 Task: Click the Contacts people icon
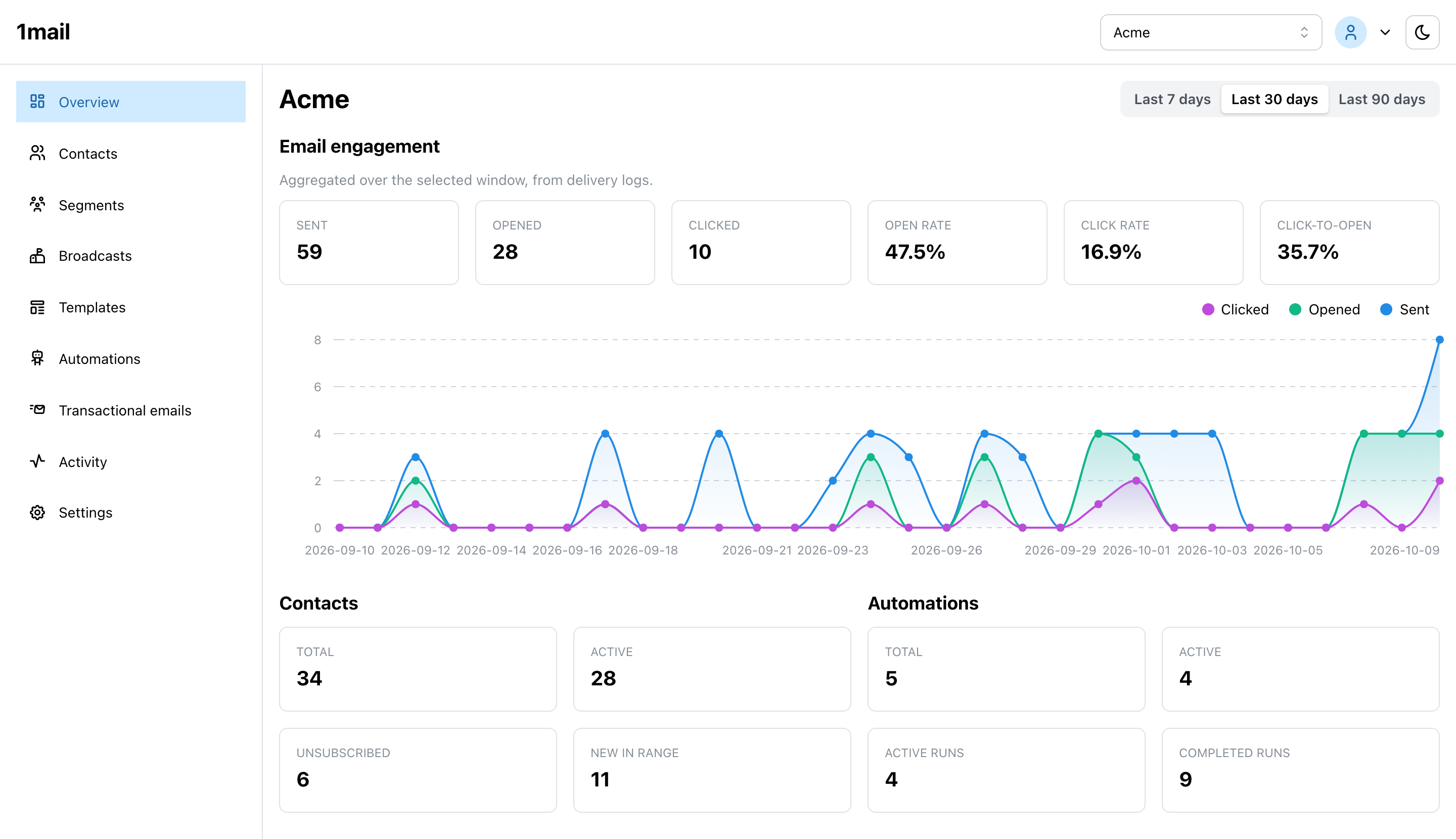37,153
